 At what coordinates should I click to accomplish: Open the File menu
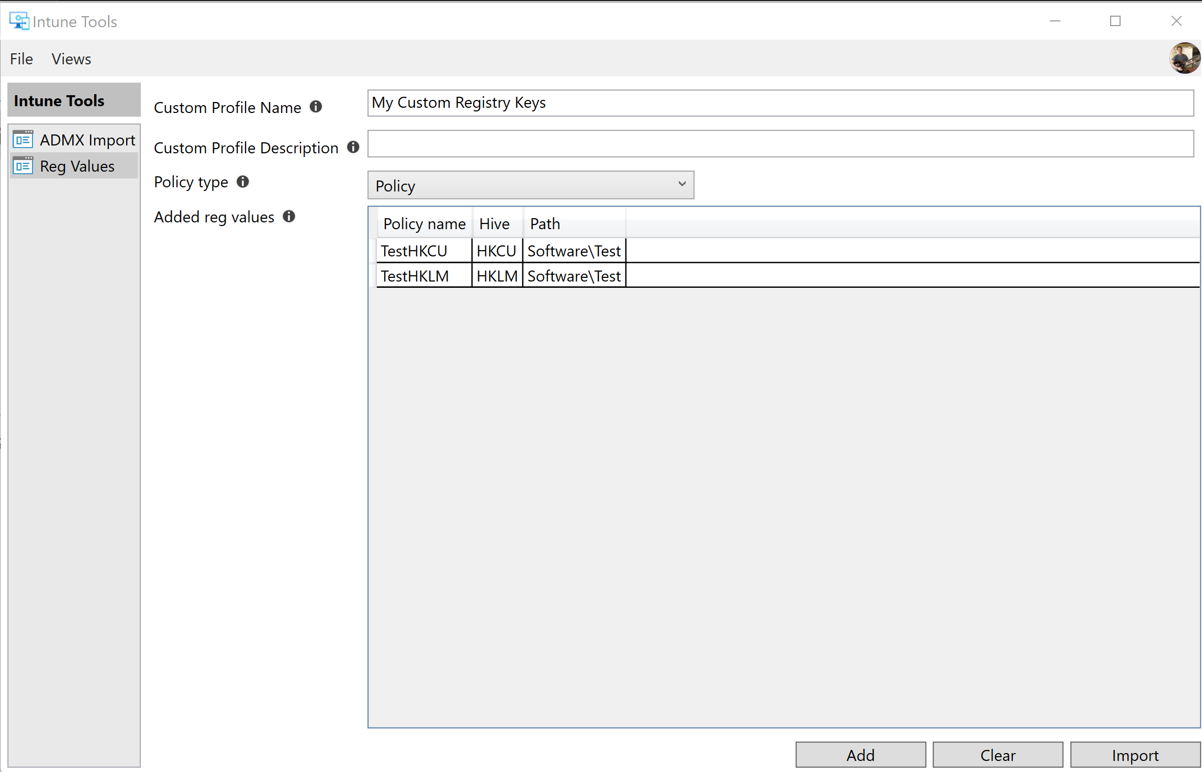[x=21, y=59]
